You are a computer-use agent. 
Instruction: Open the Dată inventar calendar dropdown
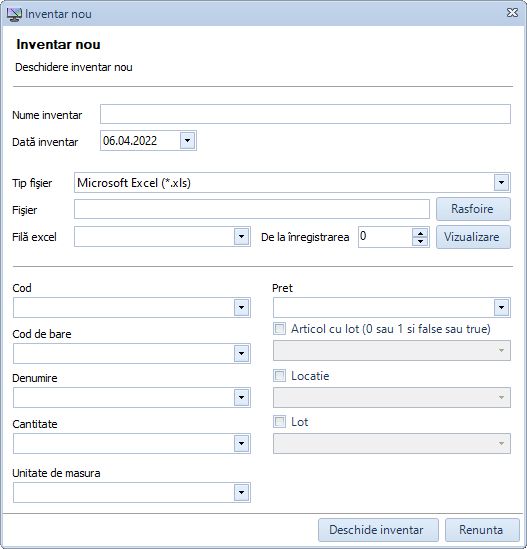pyautogui.click(x=188, y=141)
